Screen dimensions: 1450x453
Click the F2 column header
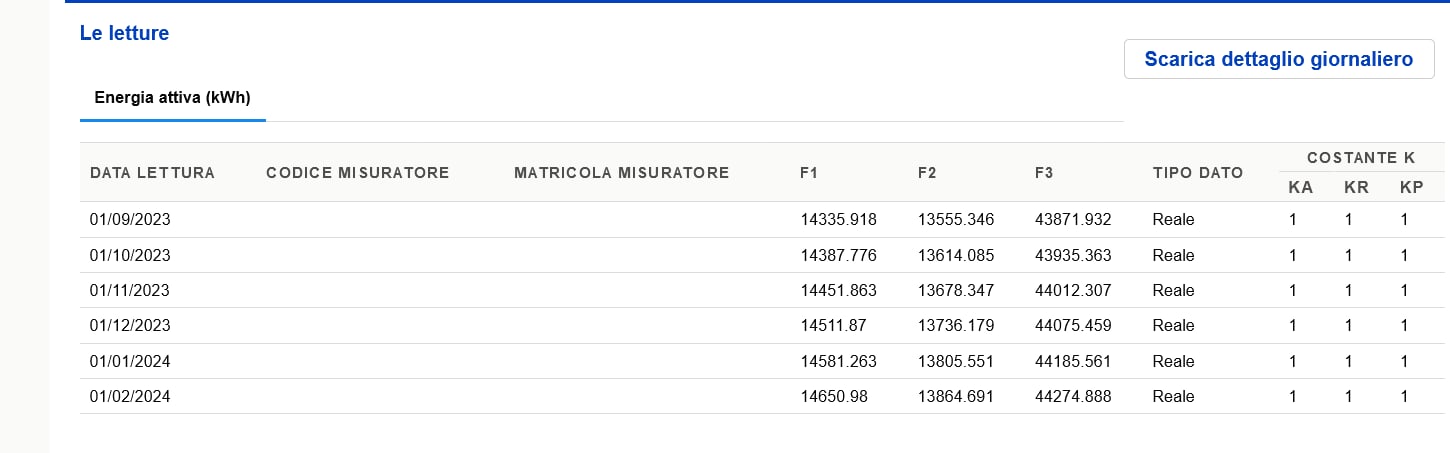coord(926,173)
